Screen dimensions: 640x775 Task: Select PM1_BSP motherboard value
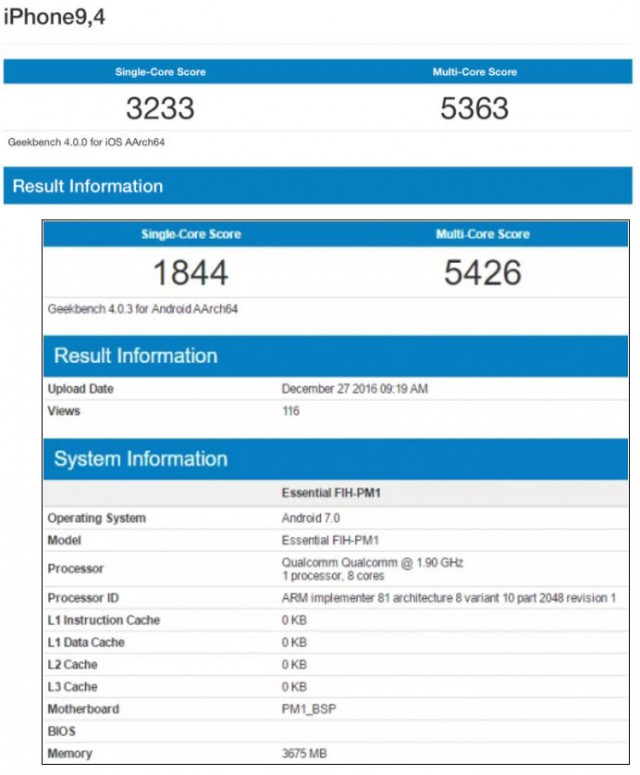[309, 709]
